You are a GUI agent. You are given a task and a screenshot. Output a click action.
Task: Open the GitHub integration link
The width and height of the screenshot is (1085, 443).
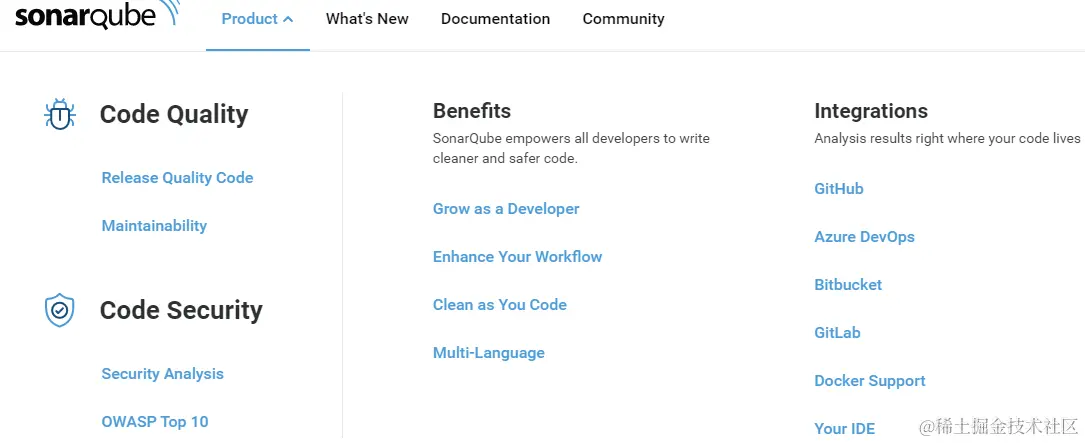839,189
